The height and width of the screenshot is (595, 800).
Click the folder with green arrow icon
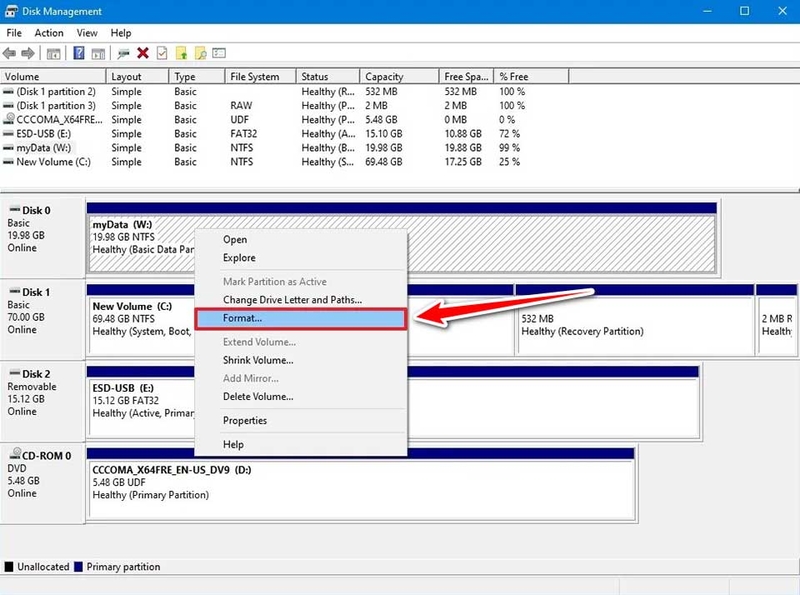181,53
